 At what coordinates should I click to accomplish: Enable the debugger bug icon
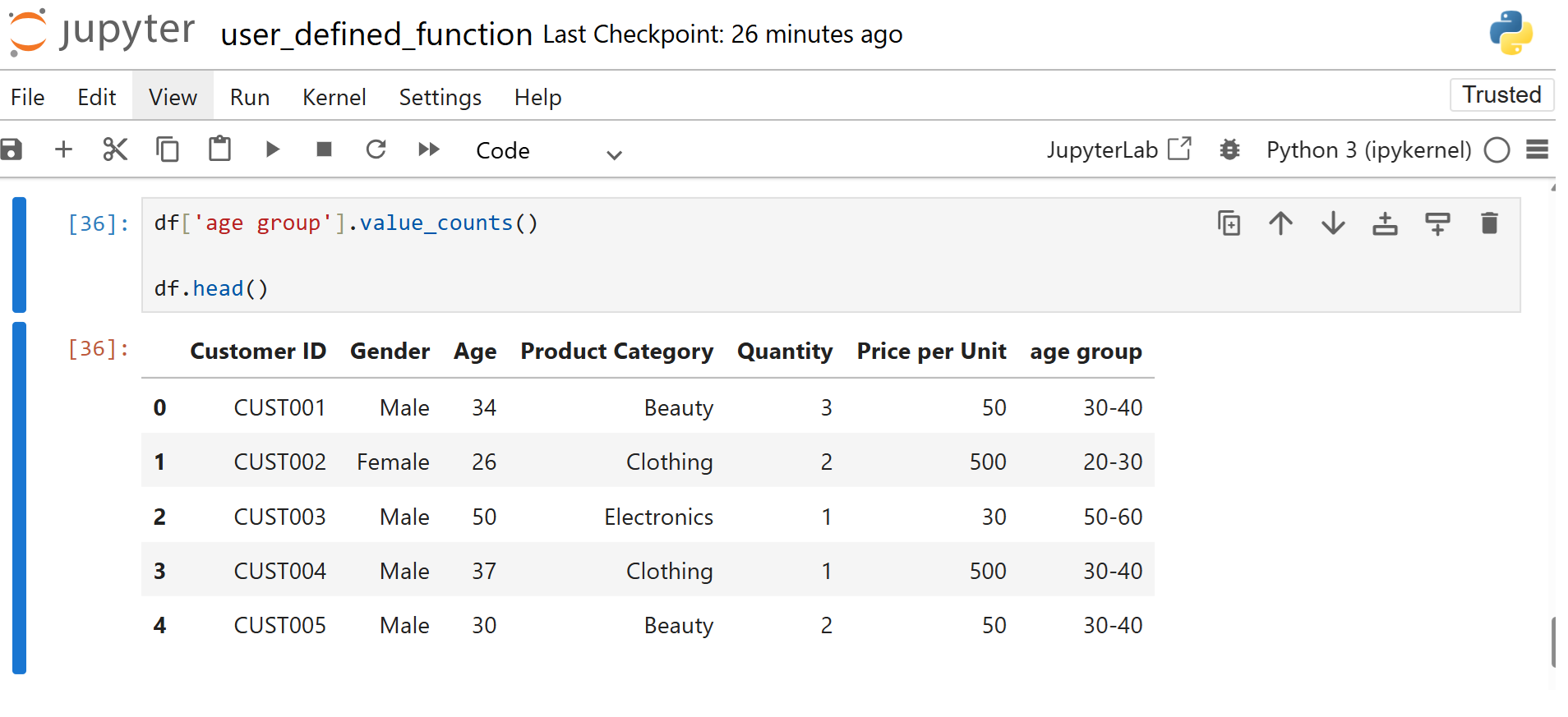point(1229,149)
